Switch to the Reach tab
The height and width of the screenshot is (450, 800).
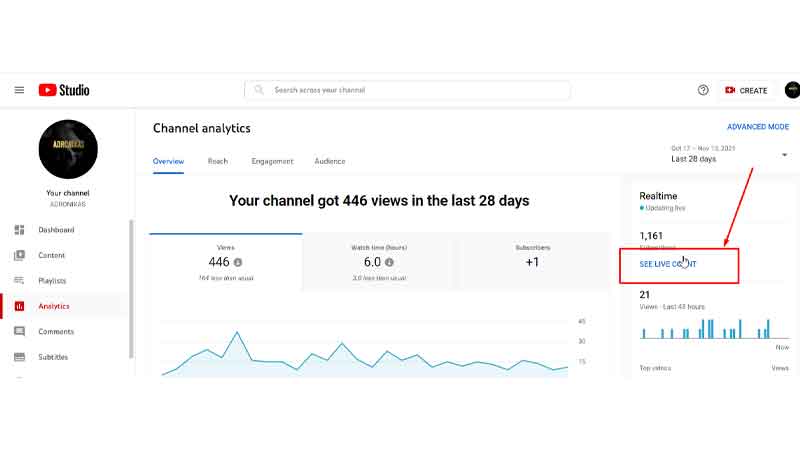point(218,161)
